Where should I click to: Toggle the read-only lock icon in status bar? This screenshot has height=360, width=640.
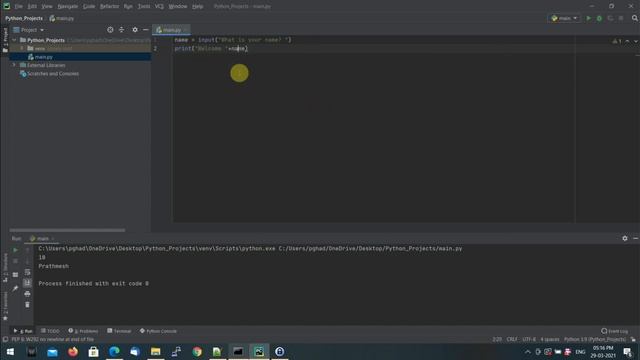click(633, 339)
